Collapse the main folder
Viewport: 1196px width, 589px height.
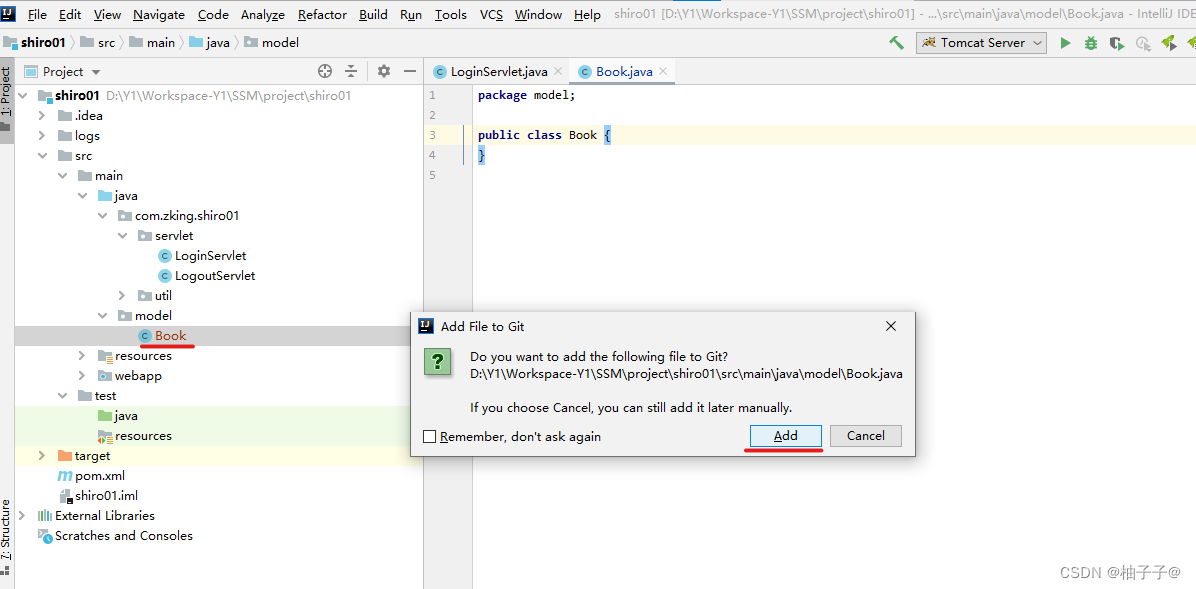pyautogui.click(x=63, y=175)
